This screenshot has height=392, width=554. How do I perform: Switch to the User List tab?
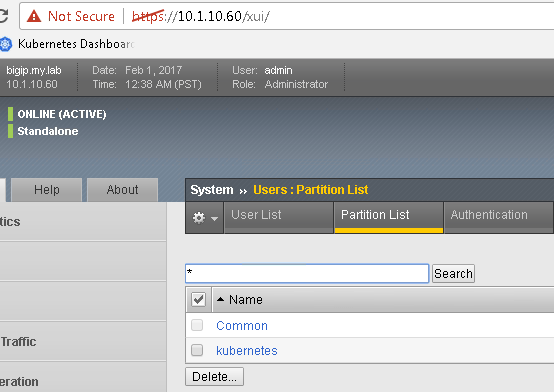[279, 217]
